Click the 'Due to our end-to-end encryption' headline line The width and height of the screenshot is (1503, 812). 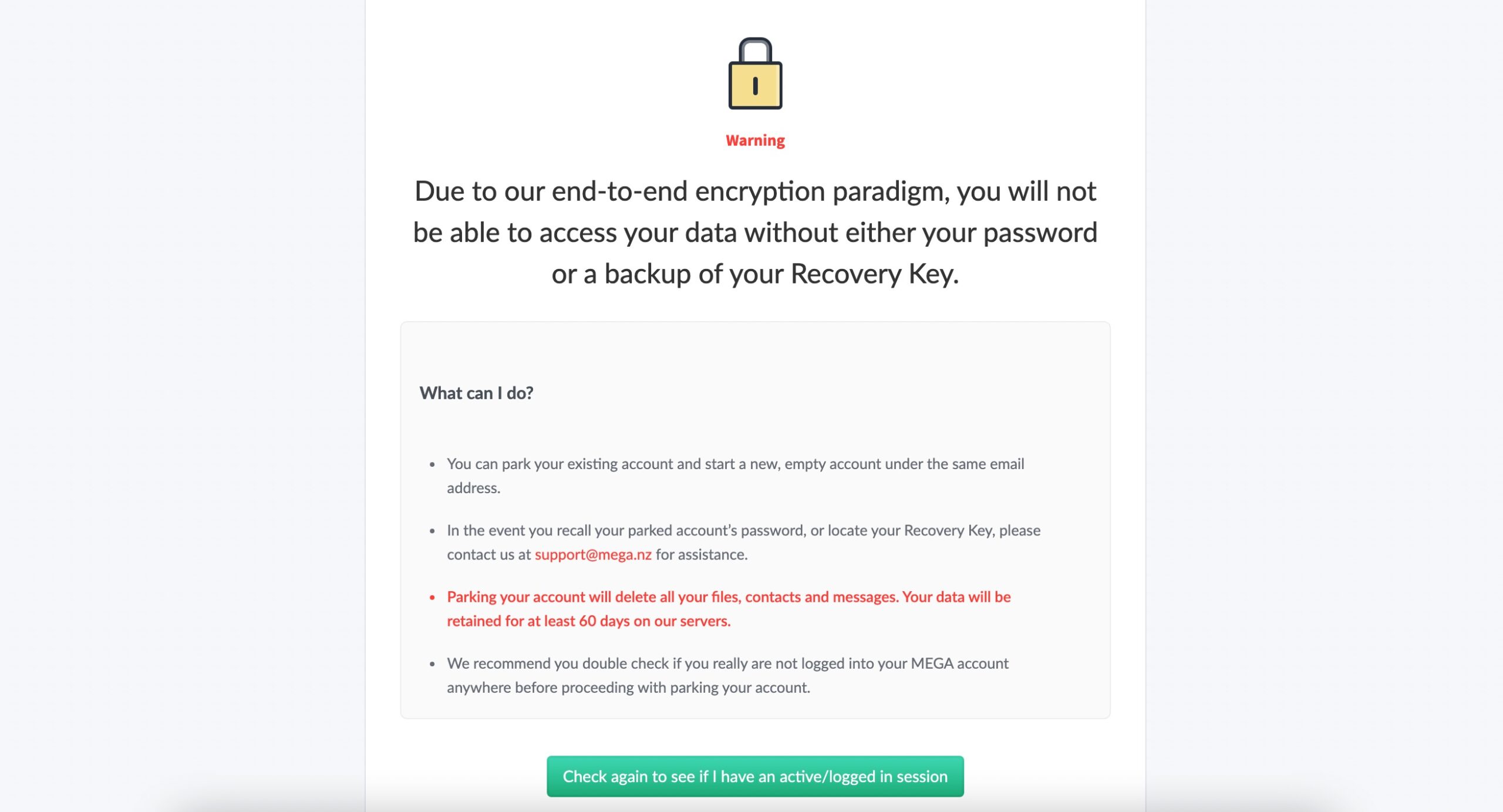[755, 191]
